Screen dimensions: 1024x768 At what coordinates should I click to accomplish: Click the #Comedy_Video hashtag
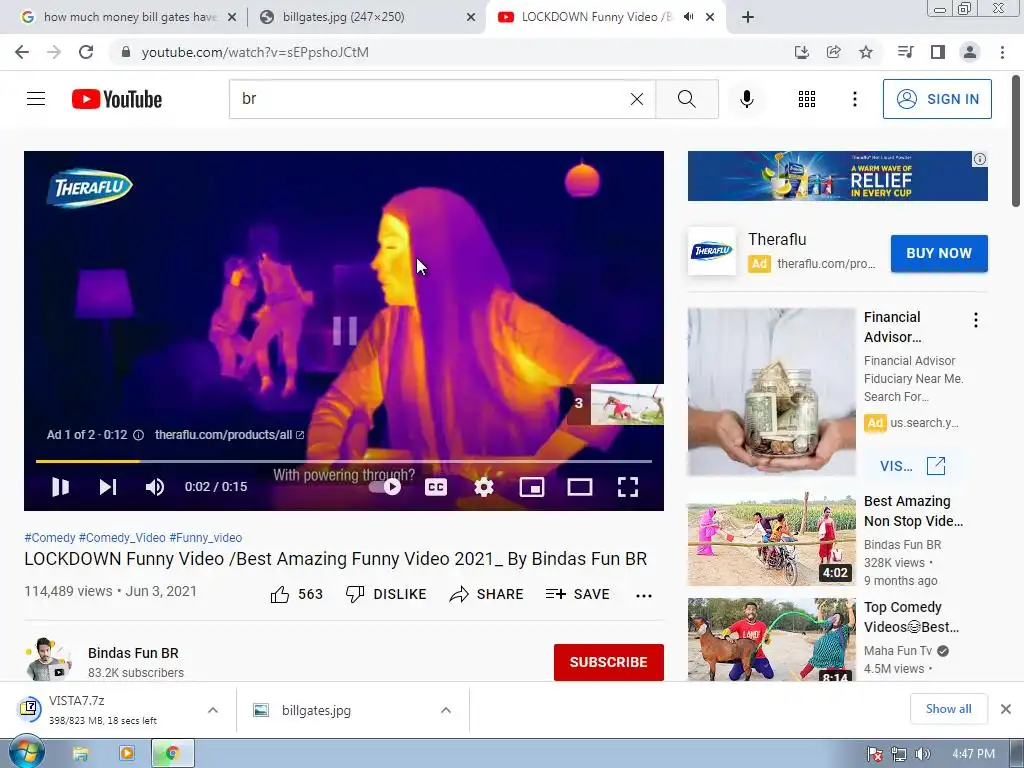(122, 537)
